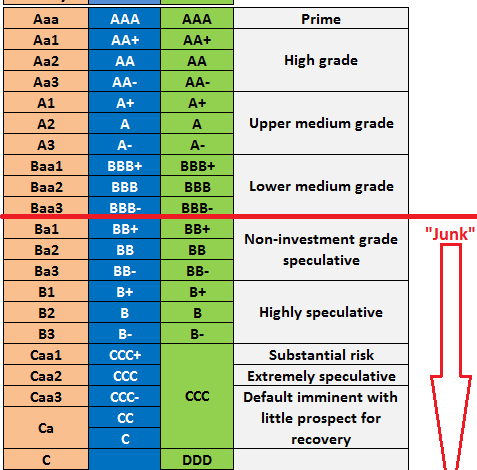Viewport: 477px width, 470px height.
Task: Click the Upper medium grade cell
Action: (x=321, y=123)
